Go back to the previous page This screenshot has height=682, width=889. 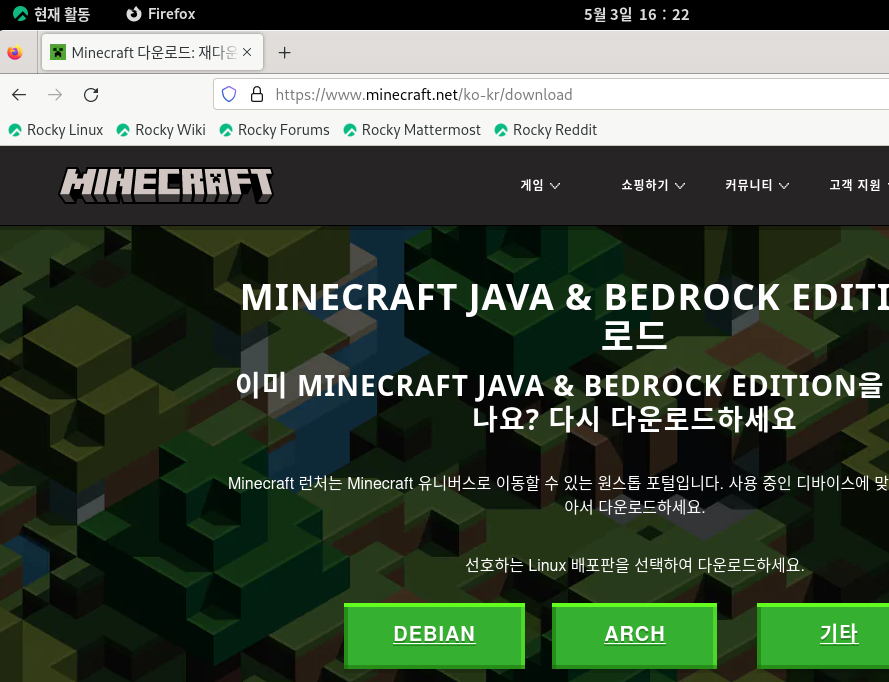19,95
